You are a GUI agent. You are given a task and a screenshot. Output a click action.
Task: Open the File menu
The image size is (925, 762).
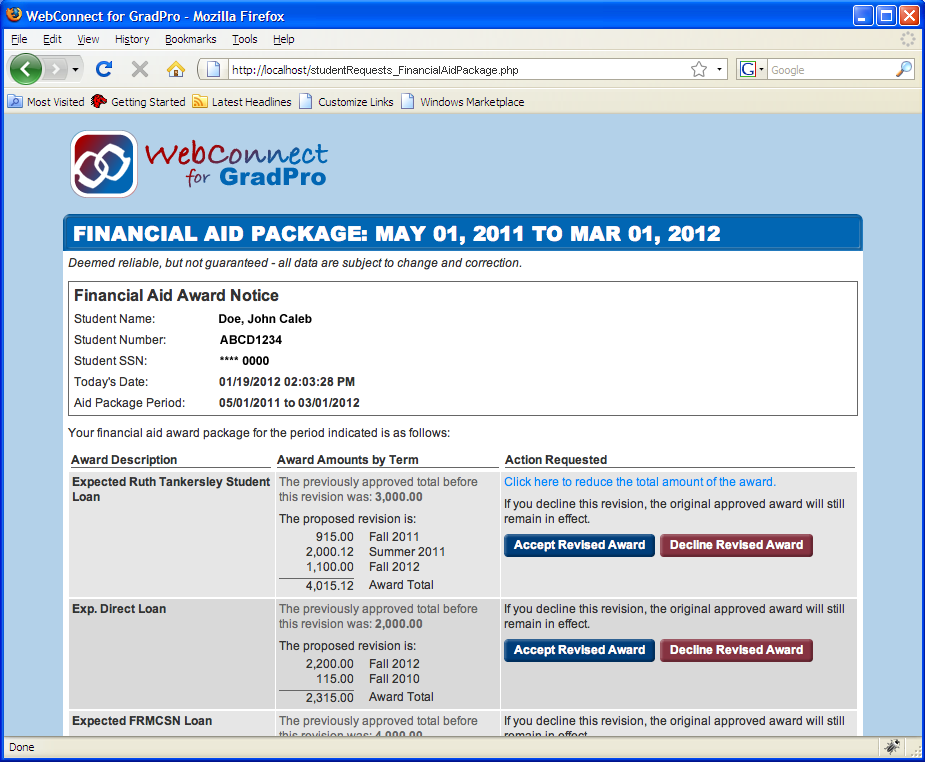coord(19,39)
